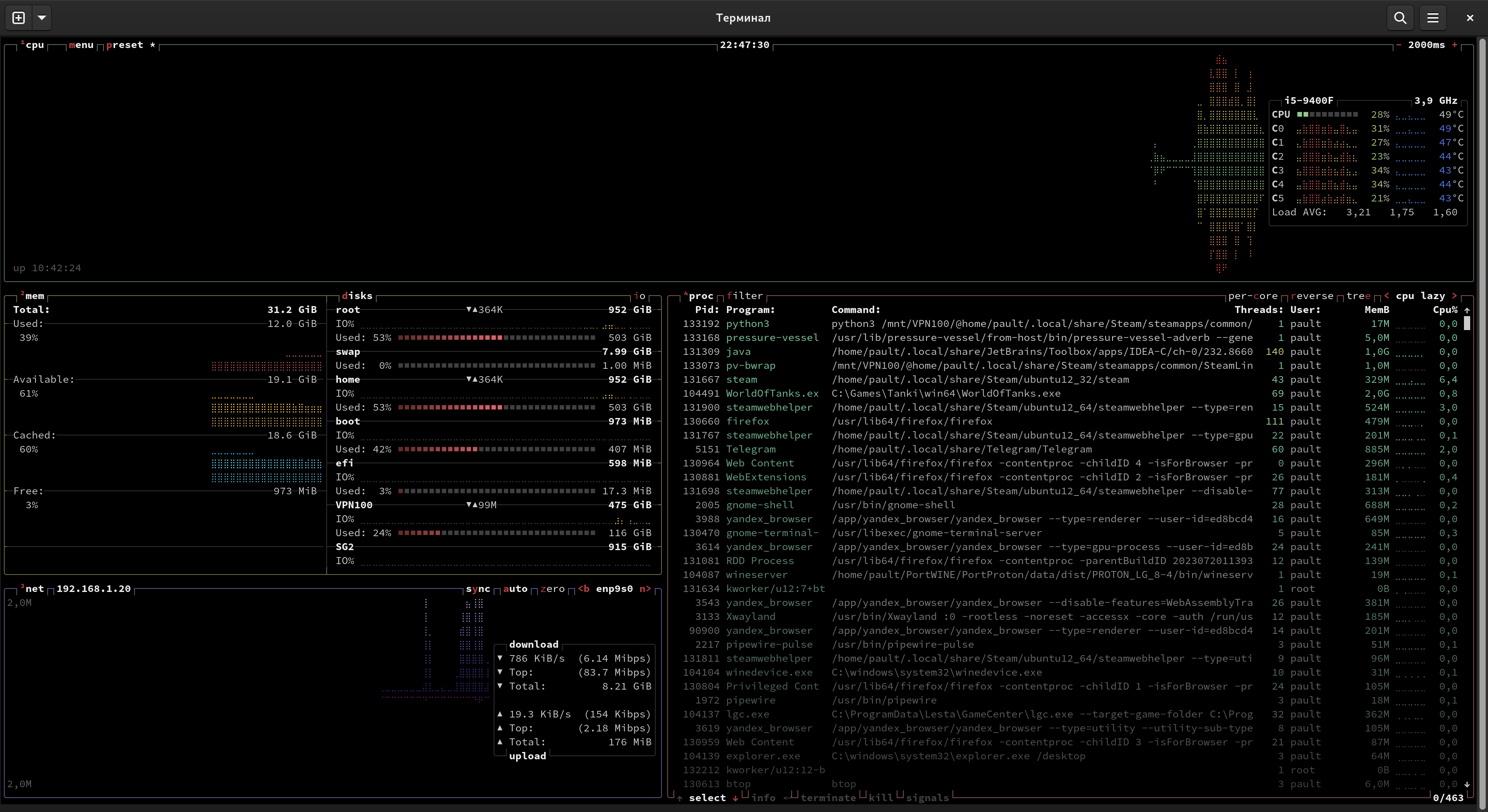The width and height of the screenshot is (1488, 812).
Task: Toggle the proc box visibility
Action: (x=699, y=296)
